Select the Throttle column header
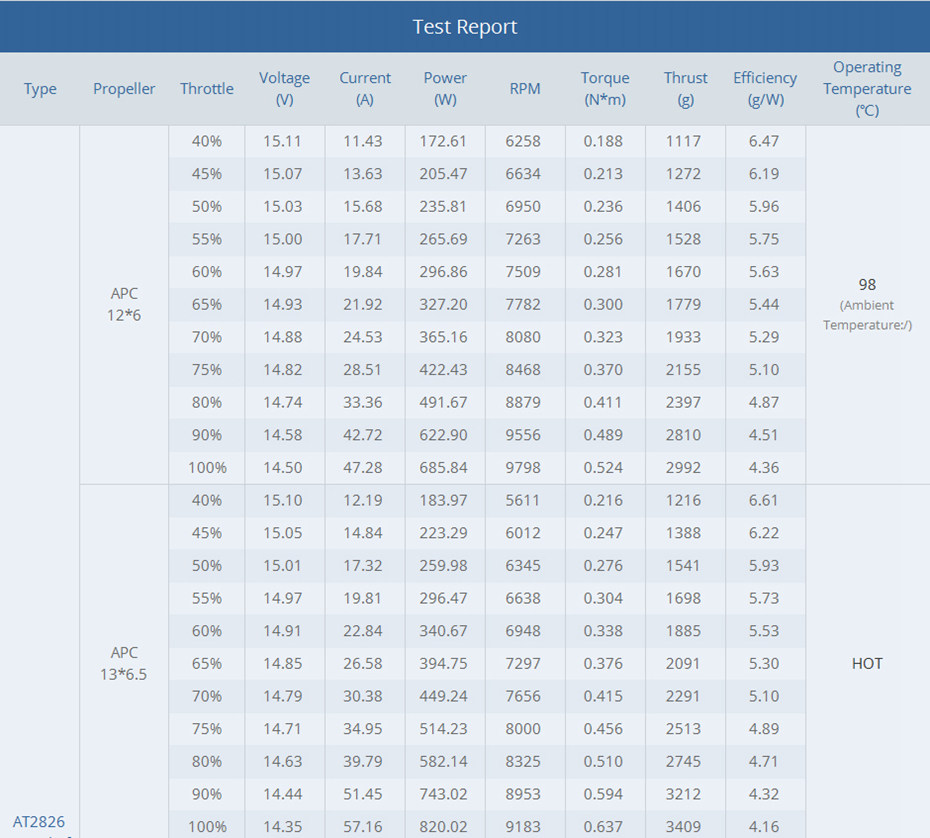This screenshot has height=838, width=930. [207, 89]
